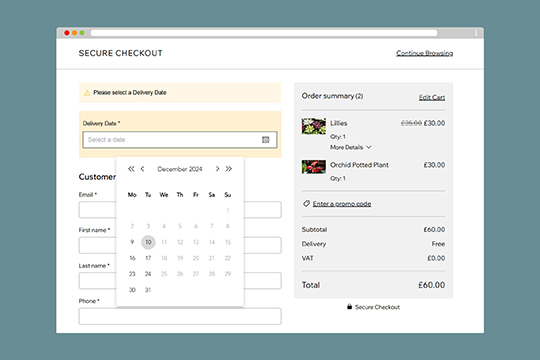The width and height of the screenshot is (540, 360).
Task: Click the delivery date warning triangle icon
Action: (87, 93)
